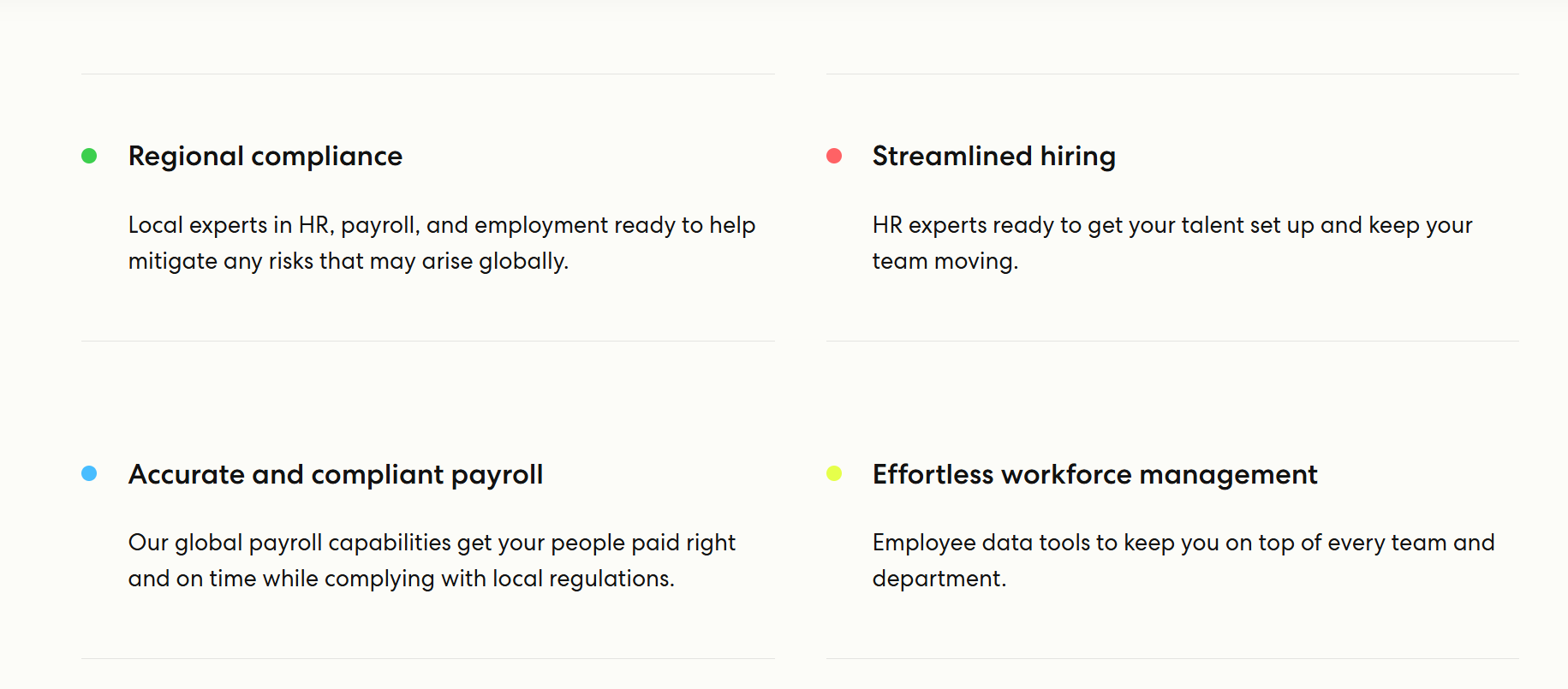Image resolution: width=1568 pixels, height=689 pixels.
Task: Click the HR experts ready description text
Action: coord(1172,243)
